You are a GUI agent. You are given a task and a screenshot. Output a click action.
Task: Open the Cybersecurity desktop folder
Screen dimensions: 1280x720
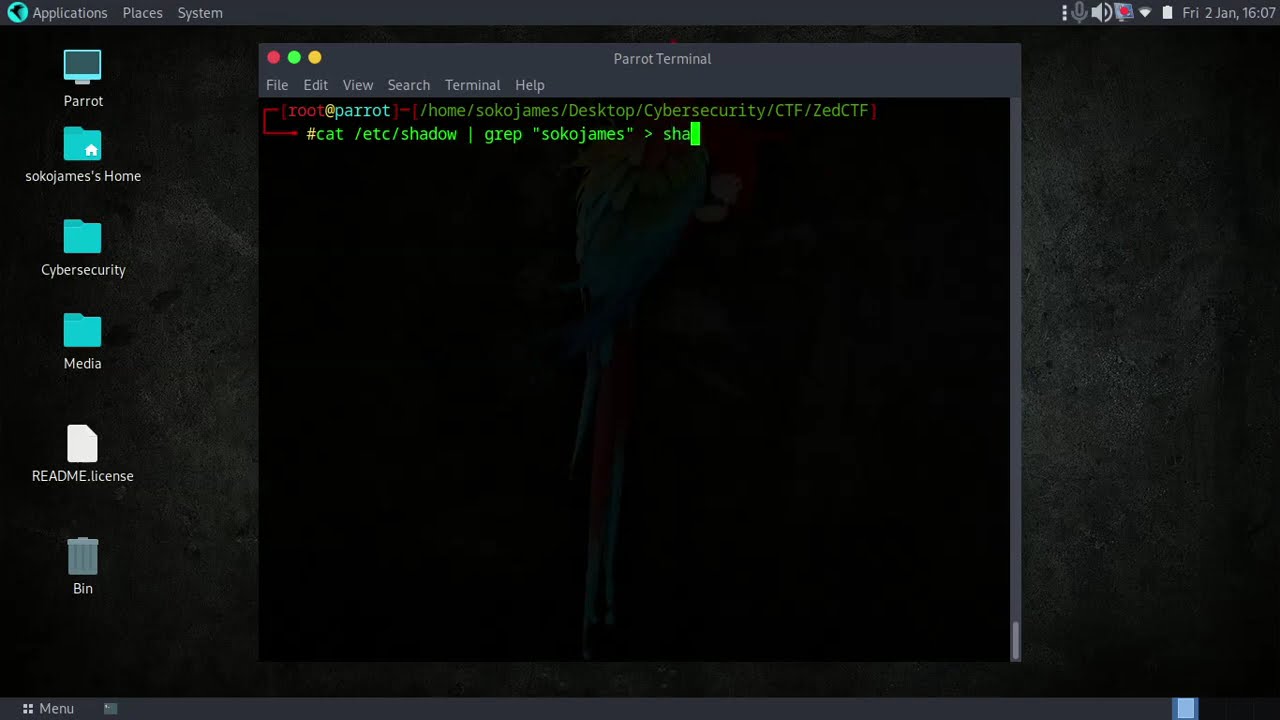(x=83, y=237)
